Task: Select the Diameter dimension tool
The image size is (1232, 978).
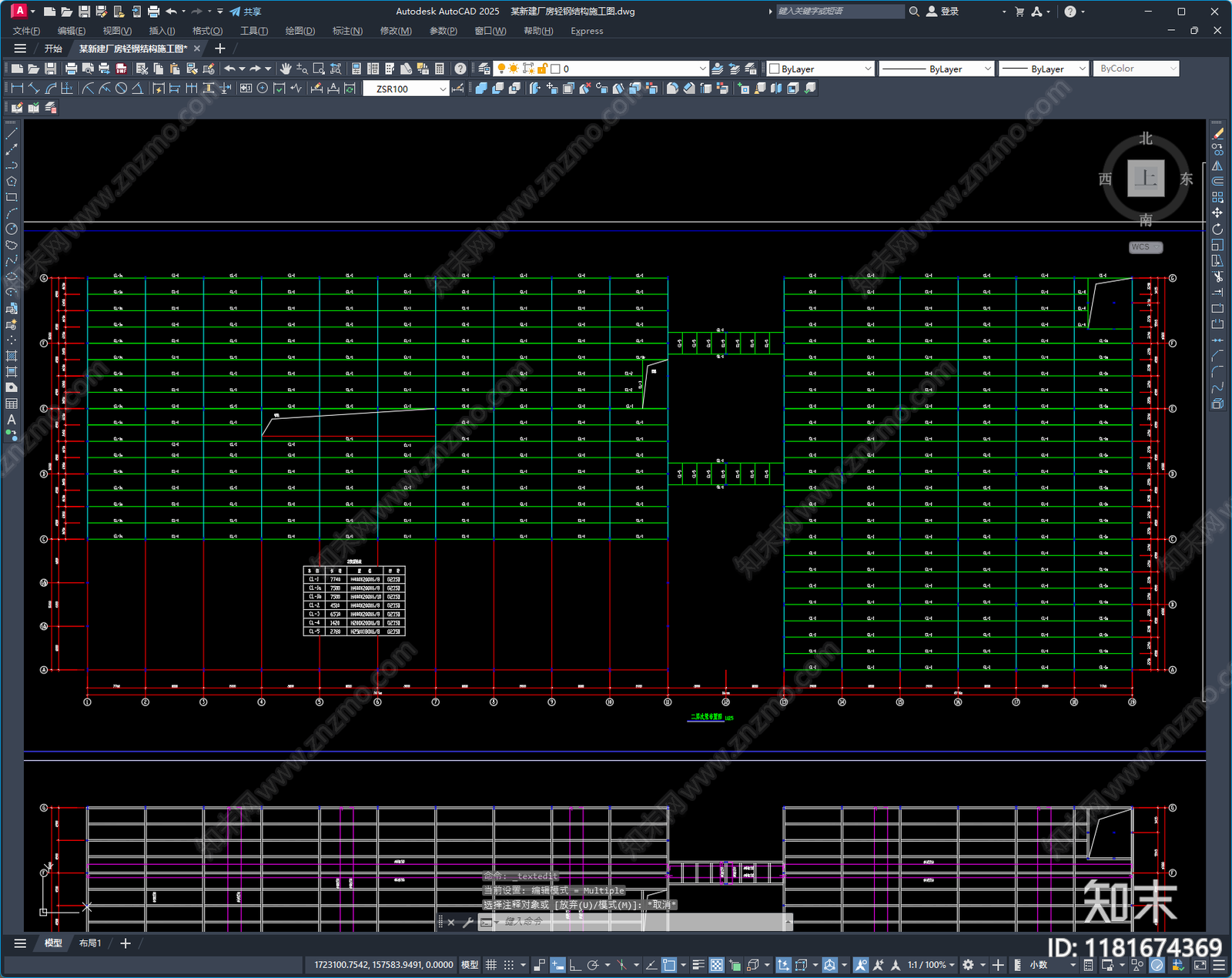Action: (x=121, y=89)
